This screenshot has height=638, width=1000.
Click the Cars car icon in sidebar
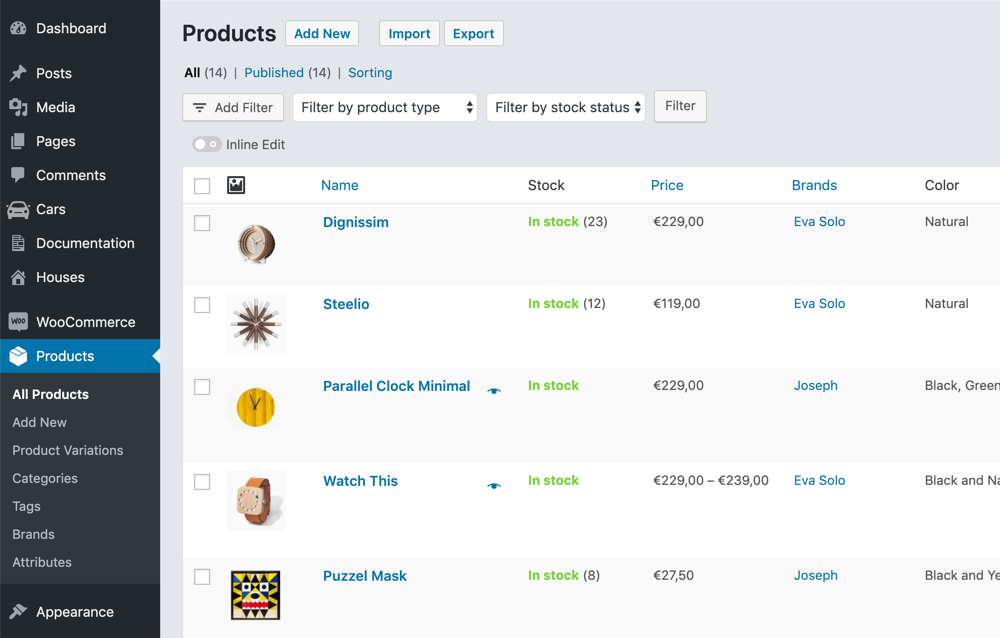coord(18,209)
